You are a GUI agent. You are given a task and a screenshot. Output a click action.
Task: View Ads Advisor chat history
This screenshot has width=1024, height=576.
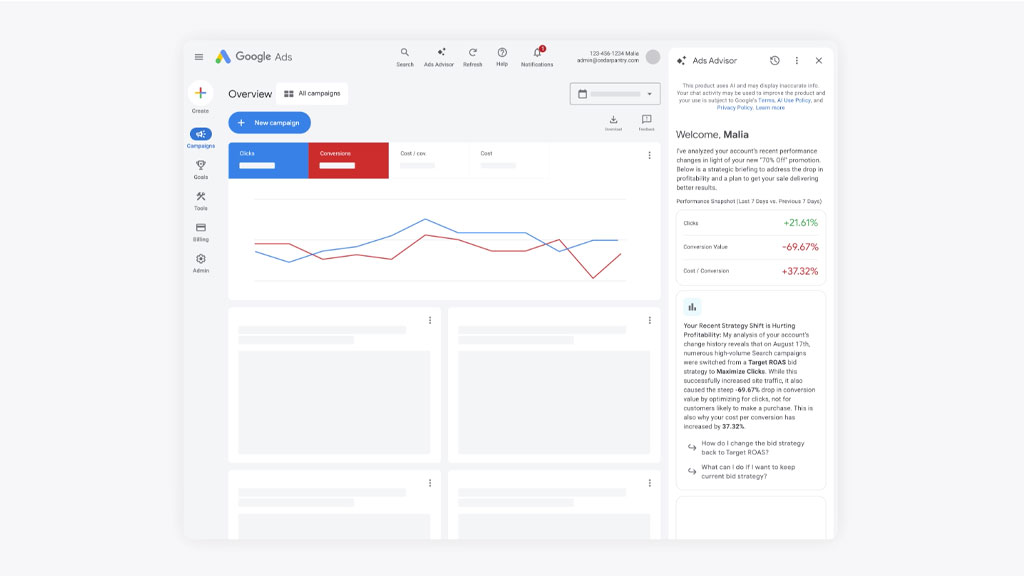click(x=774, y=61)
